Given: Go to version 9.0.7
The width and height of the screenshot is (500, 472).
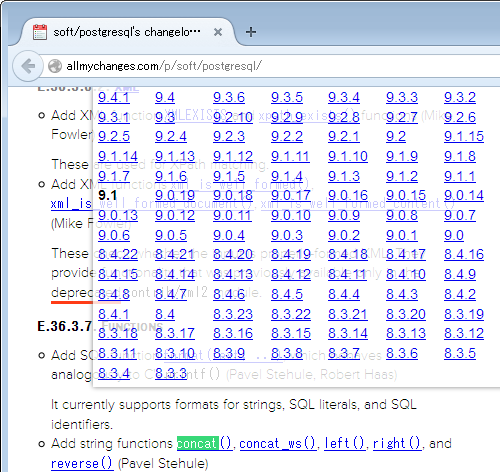Looking at the screenshot, I should [460, 216].
